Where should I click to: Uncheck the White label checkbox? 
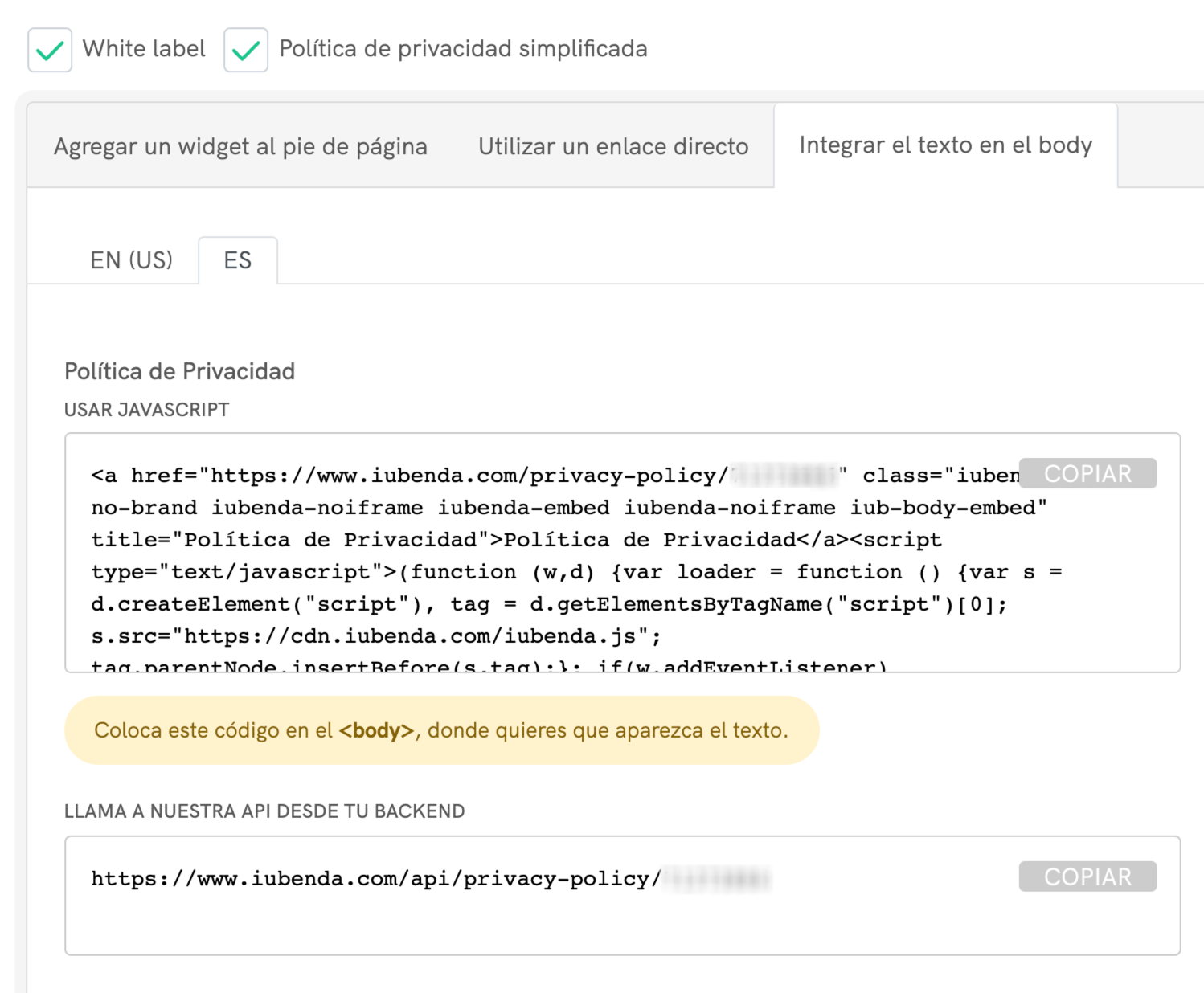tap(50, 50)
